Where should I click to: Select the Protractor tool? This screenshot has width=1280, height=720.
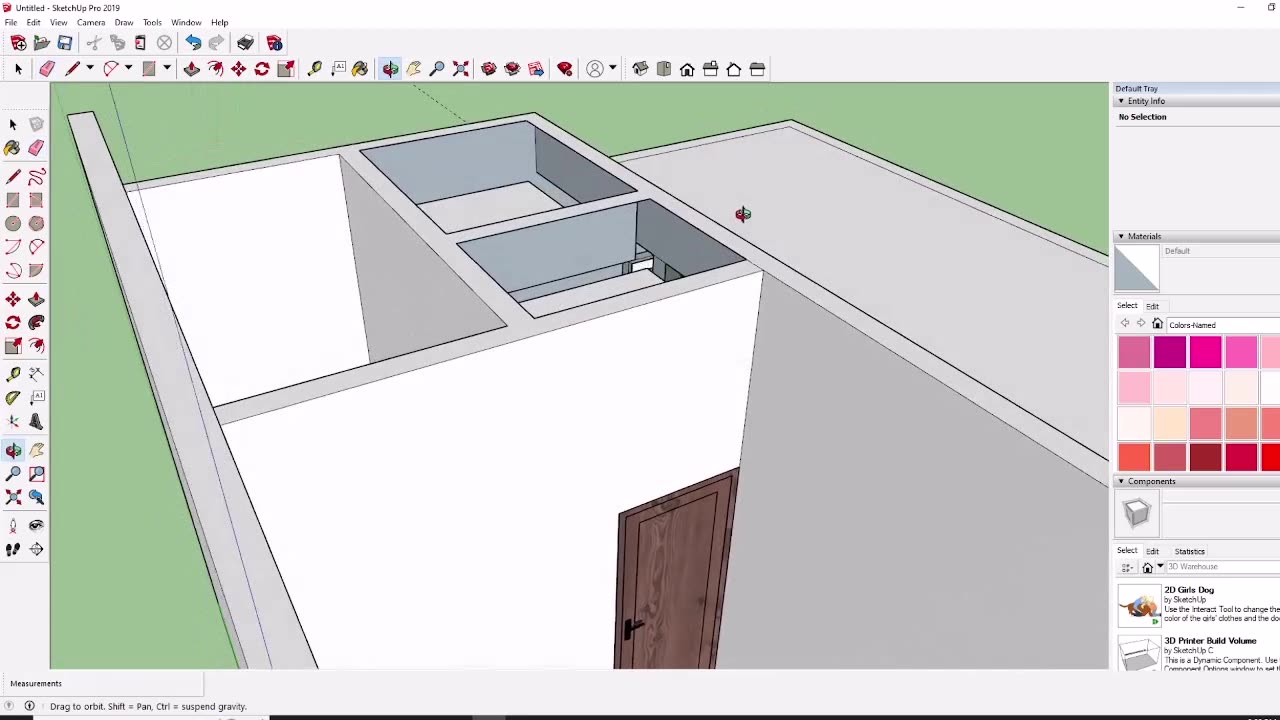pos(13,397)
